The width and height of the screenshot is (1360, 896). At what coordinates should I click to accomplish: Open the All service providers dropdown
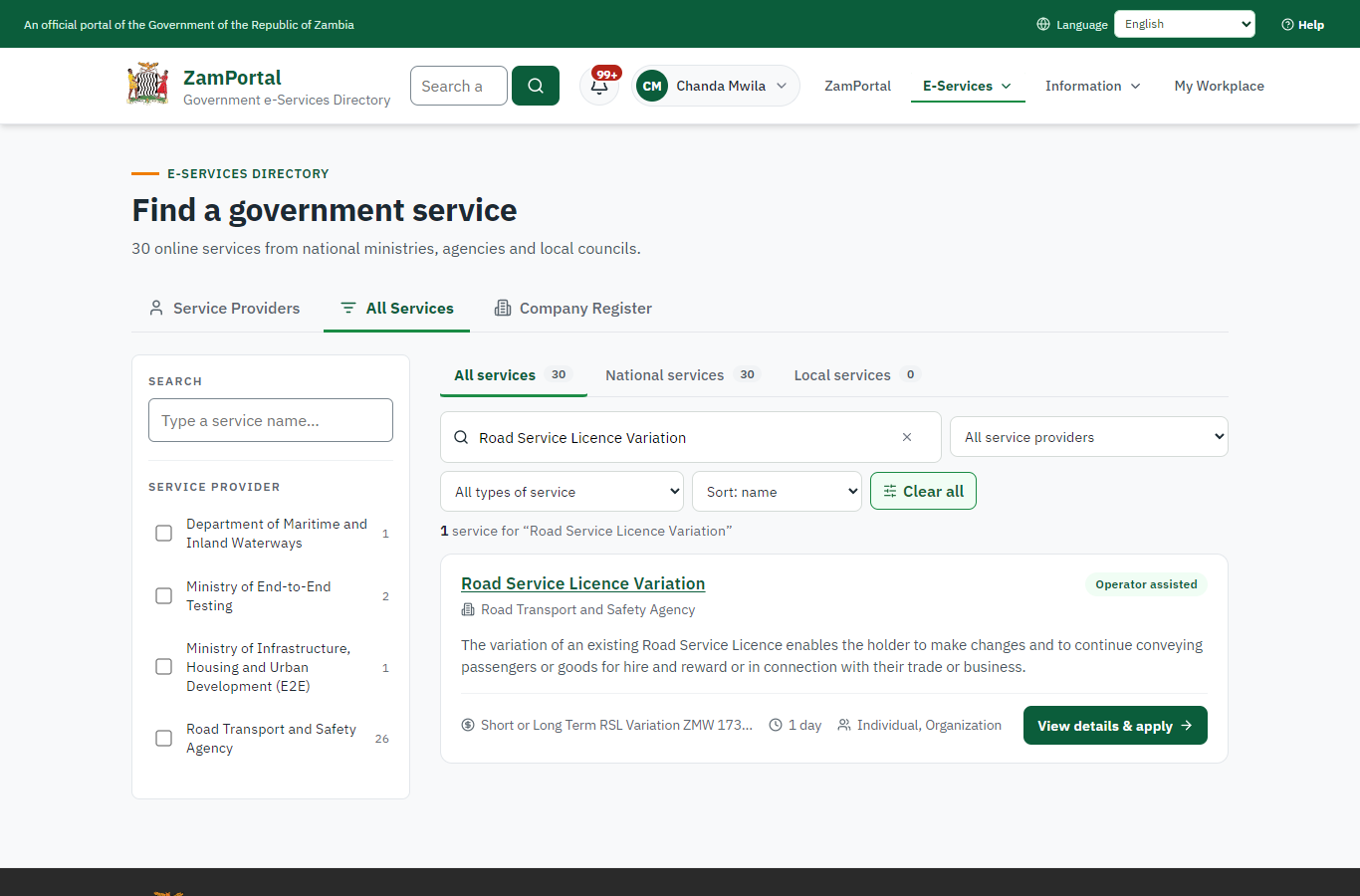[x=1089, y=437]
